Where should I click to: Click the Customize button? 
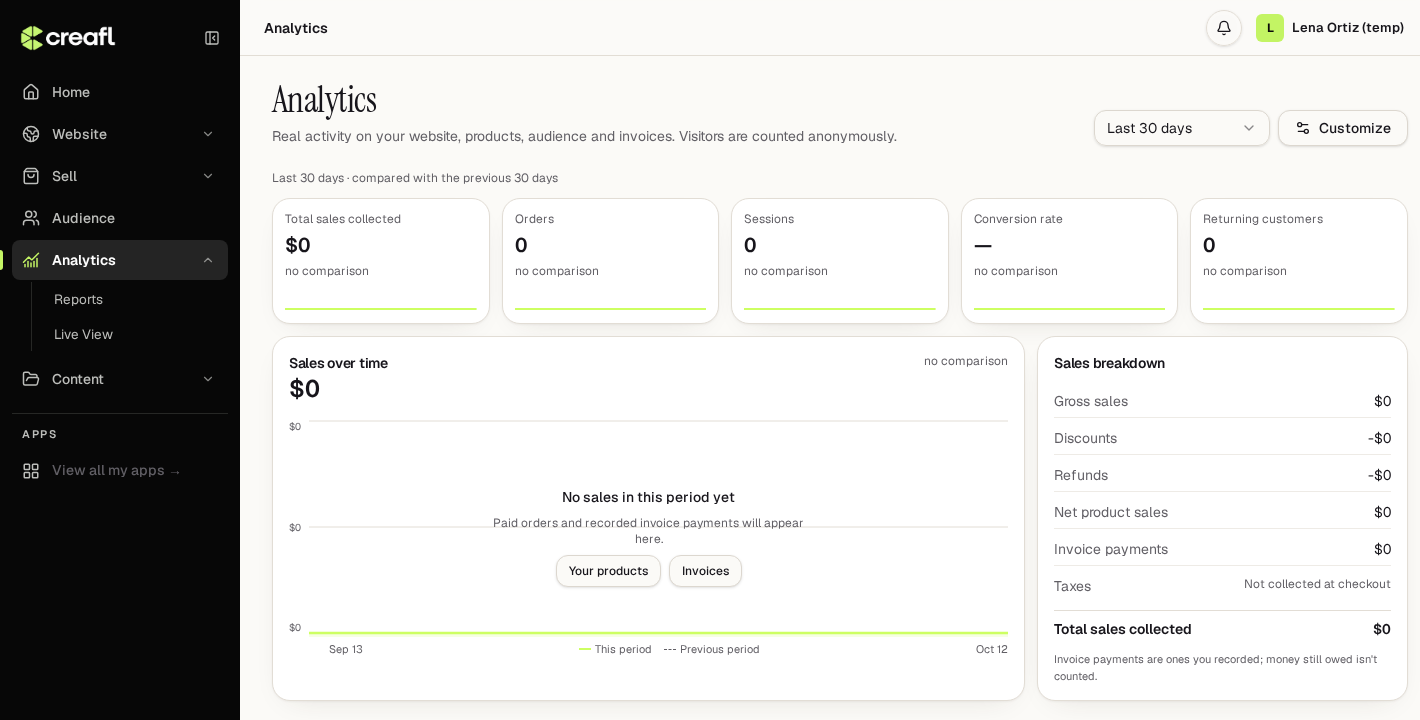(x=1343, y=128)
